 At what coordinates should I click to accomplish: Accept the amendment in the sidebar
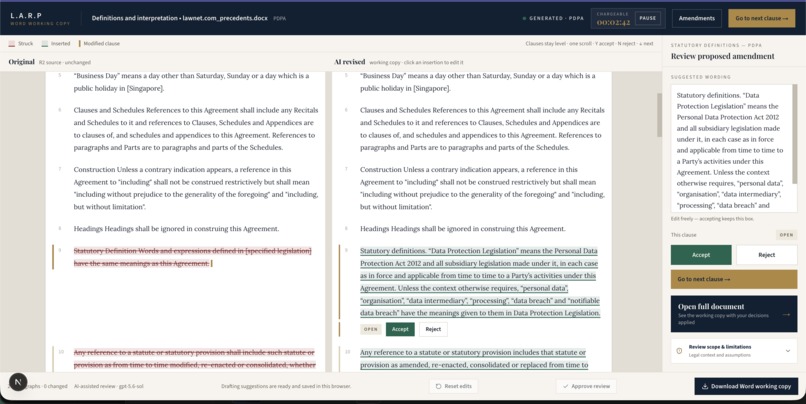coord(701,255)
